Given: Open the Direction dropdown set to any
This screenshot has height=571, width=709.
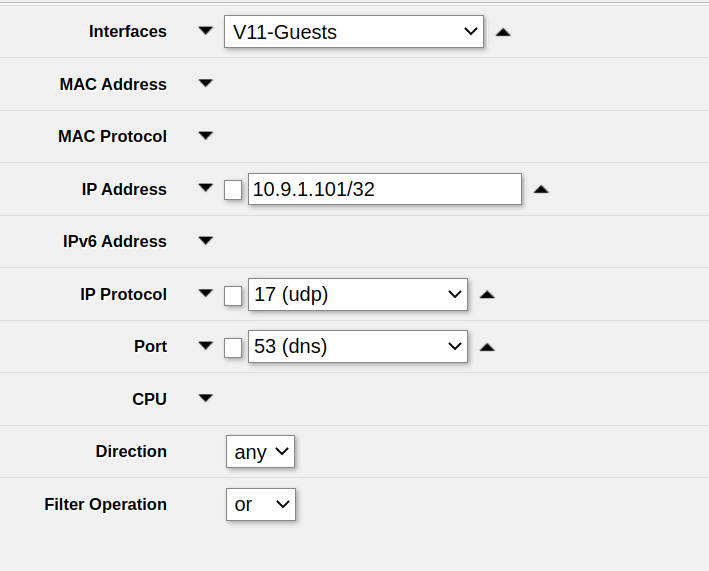Looking at the screenshot, I should click(260, 452).
